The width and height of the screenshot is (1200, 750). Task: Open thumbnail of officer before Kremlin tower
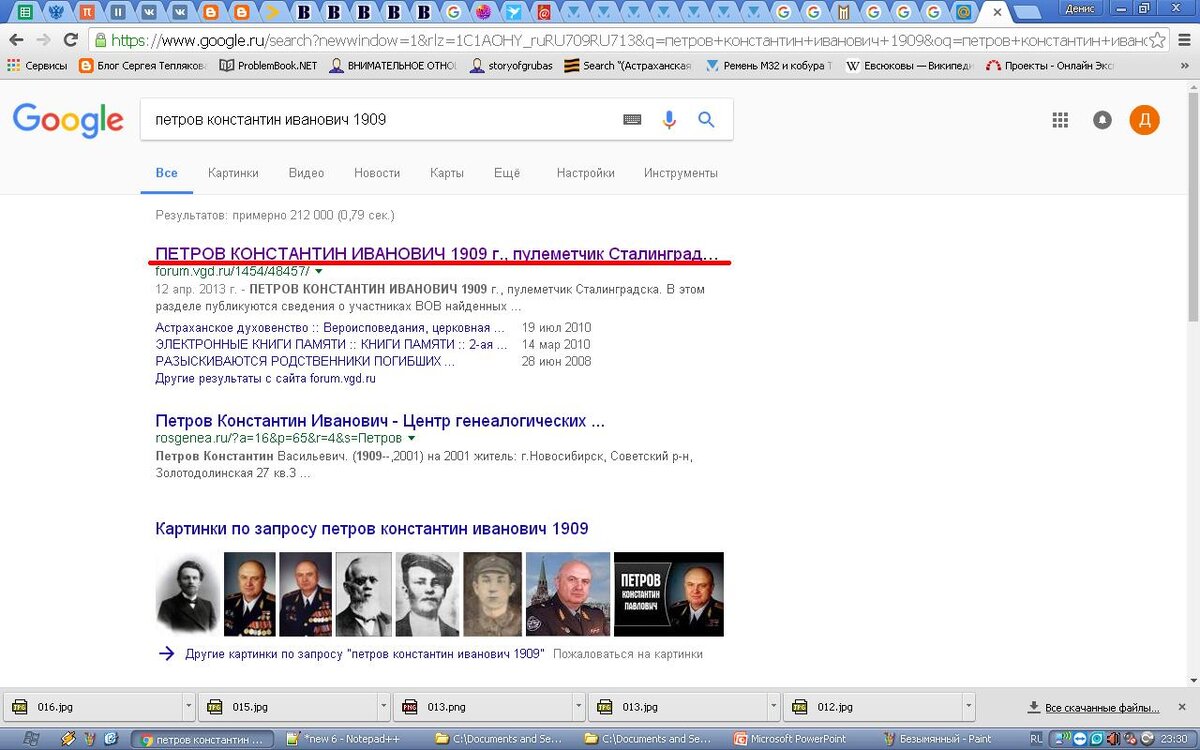pyautogui.click(x=567, y=594)
